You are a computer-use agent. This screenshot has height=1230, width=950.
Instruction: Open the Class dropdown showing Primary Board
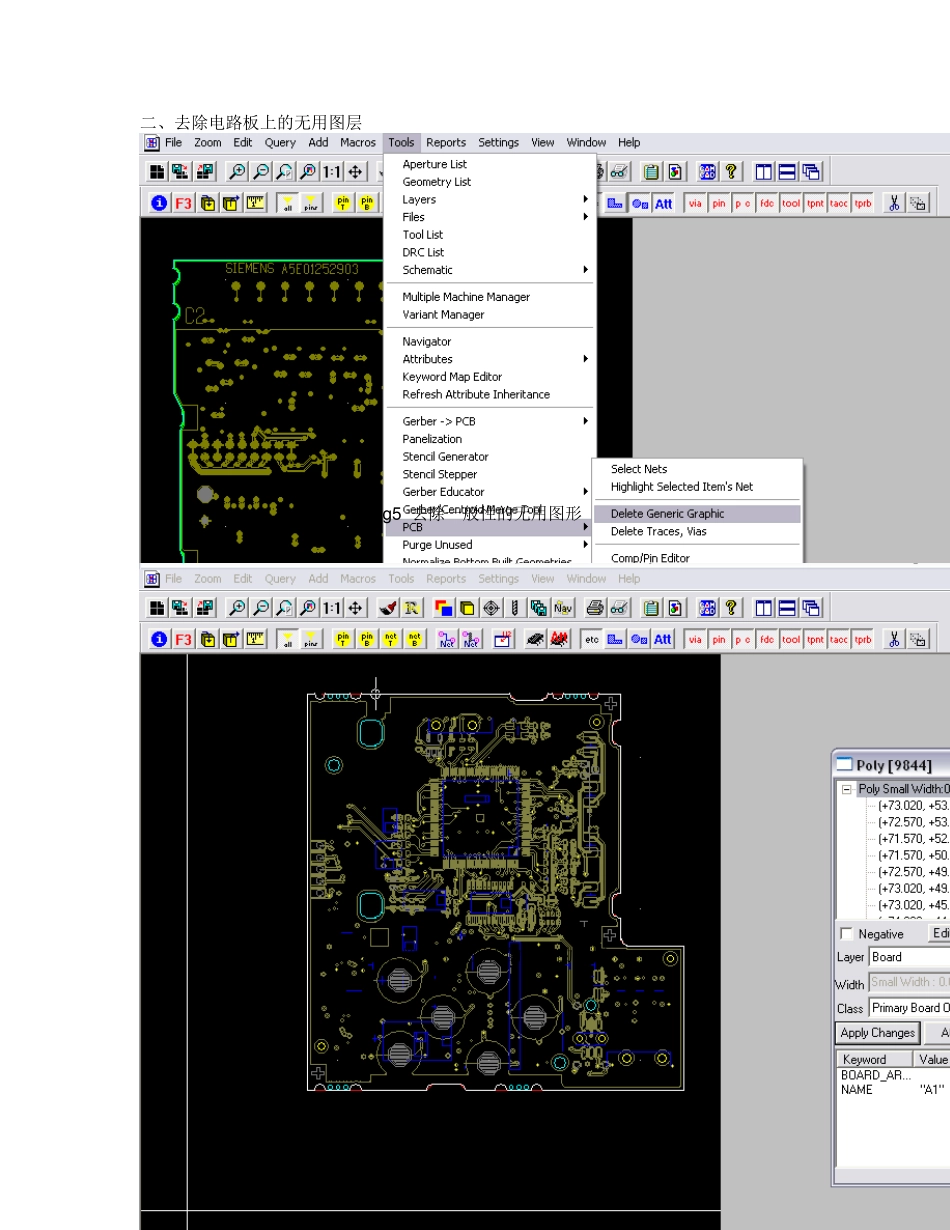pos(909,1008)
